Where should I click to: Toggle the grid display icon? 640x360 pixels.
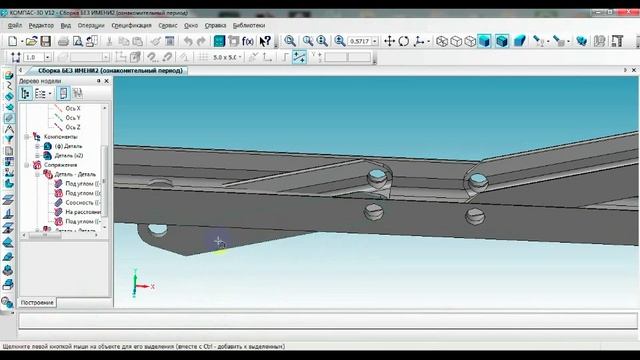coord(203,57)
